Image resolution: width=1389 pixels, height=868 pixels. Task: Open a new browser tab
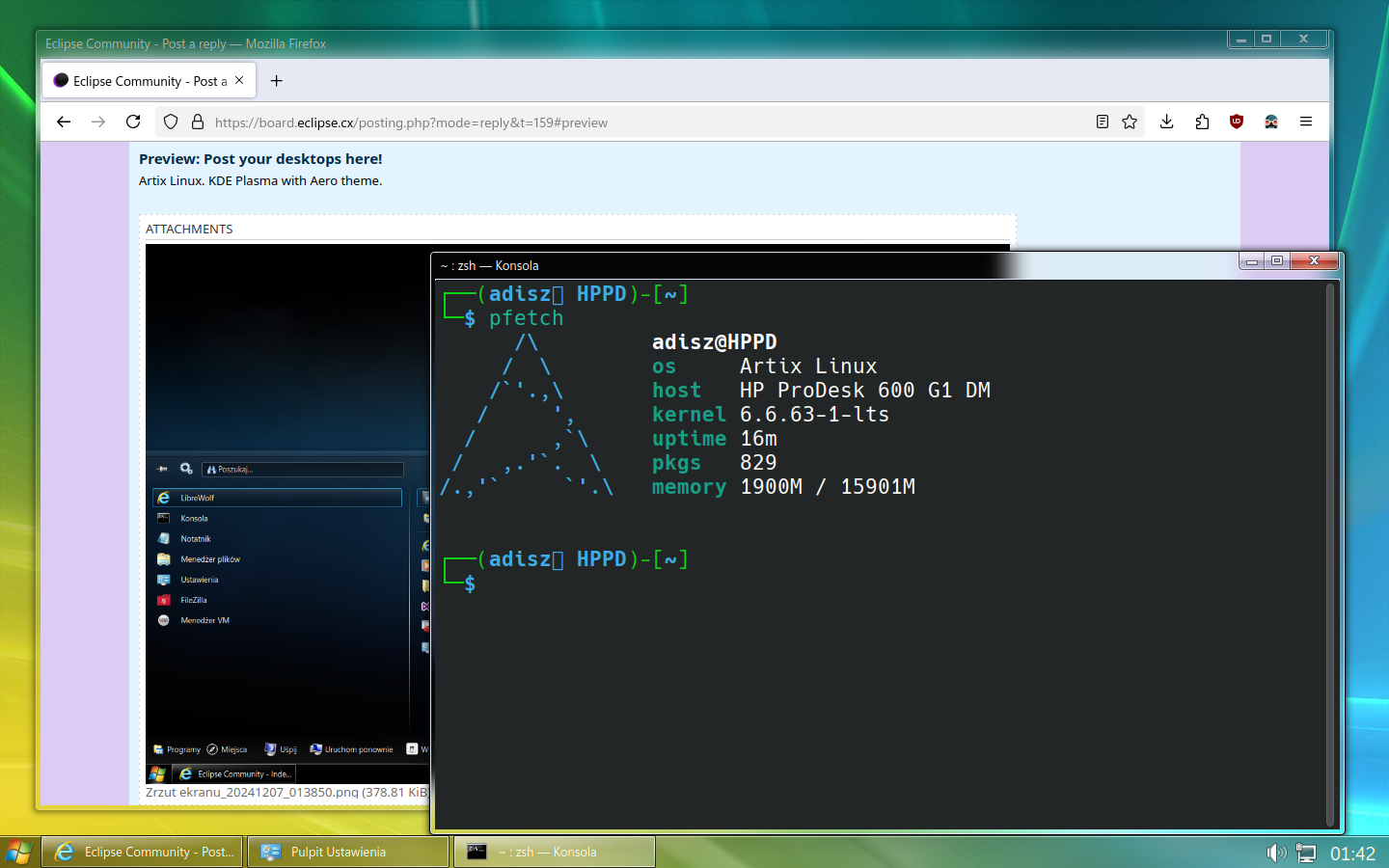pos(277,81)
